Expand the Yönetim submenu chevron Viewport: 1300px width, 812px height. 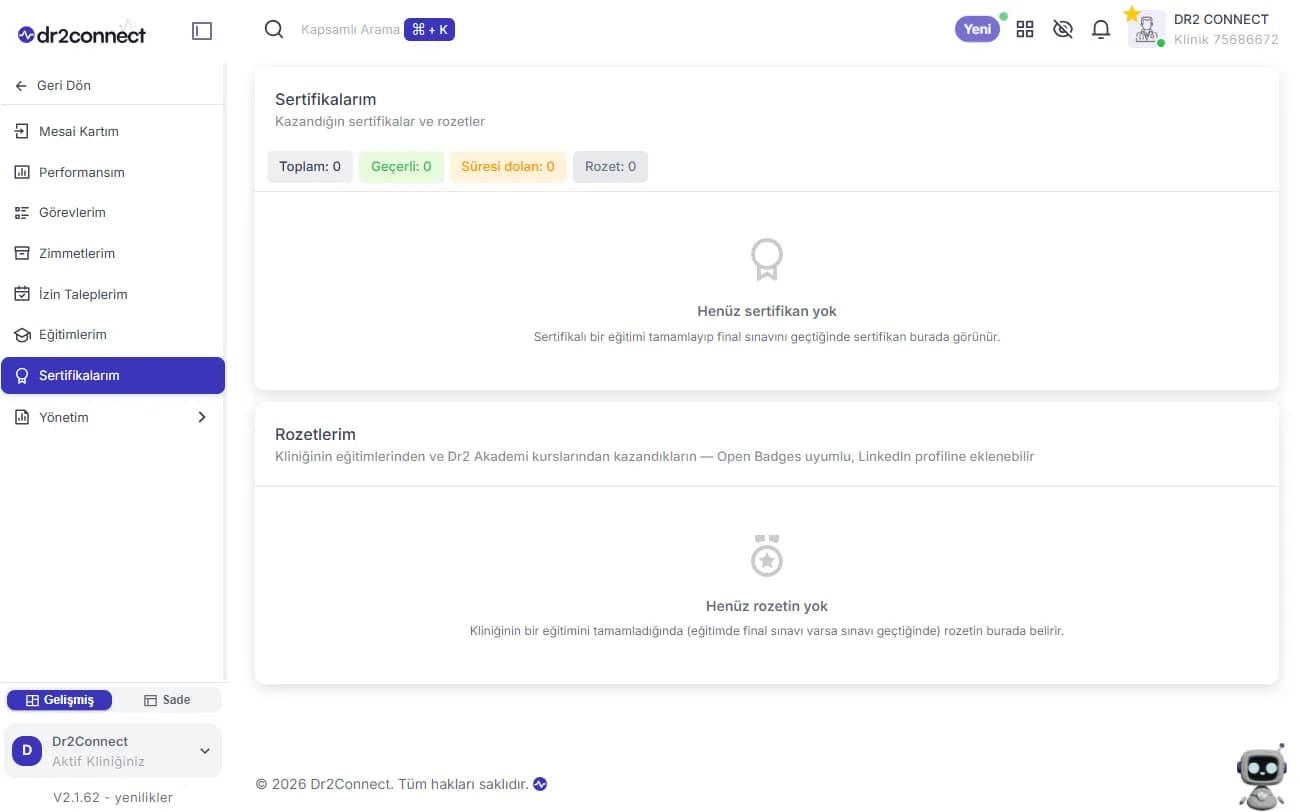click(x=202, y=417)
